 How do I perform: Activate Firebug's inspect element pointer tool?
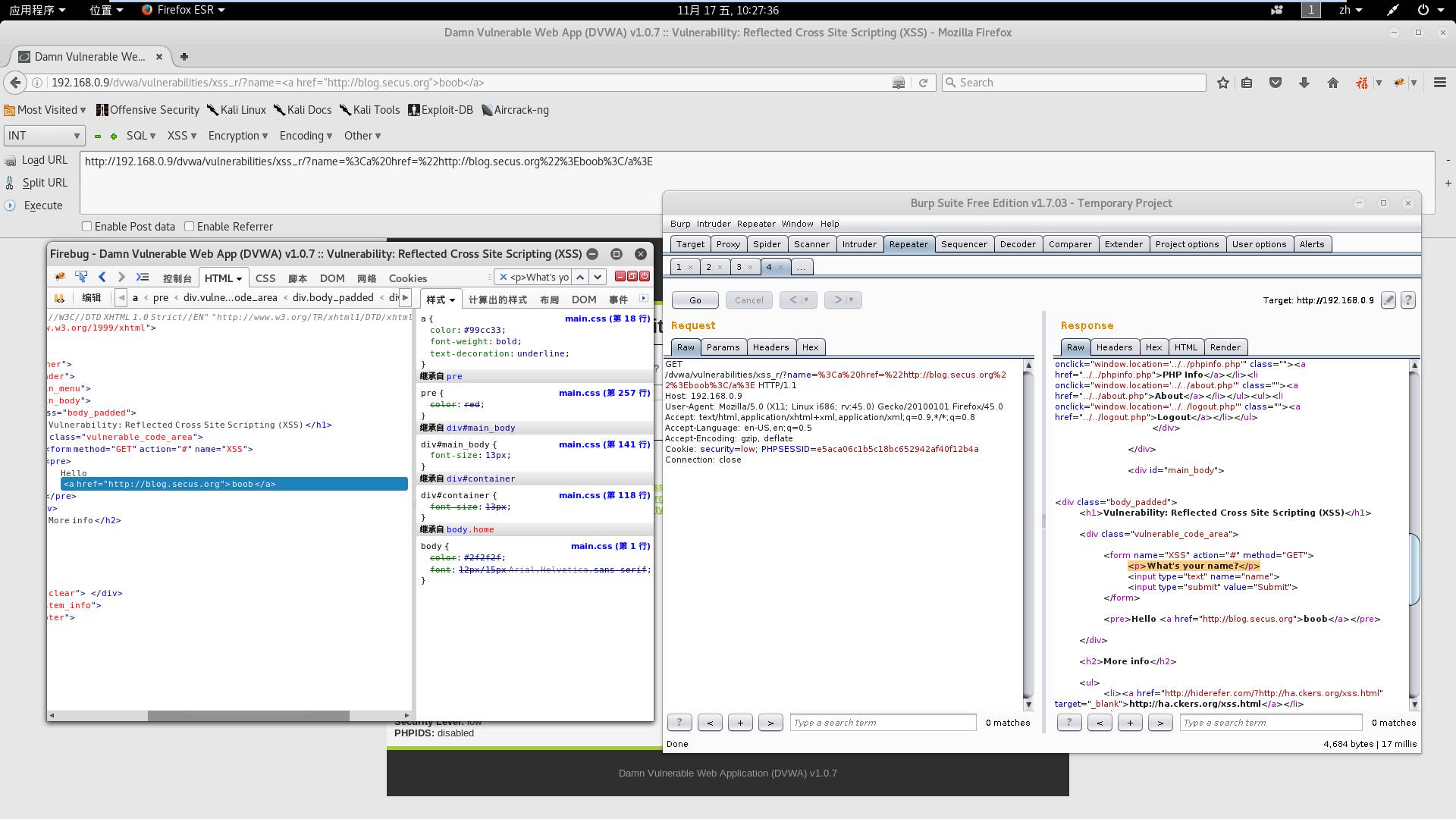[81, 278]
